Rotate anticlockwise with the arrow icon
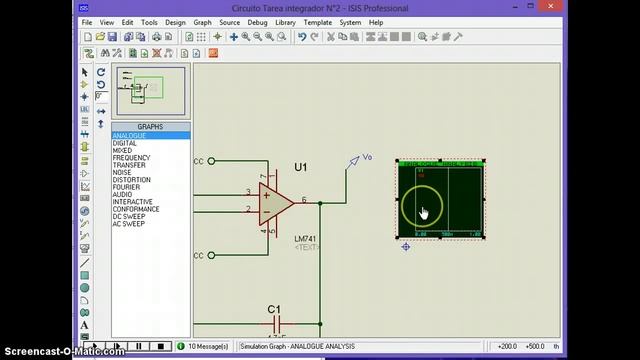The height and width of the screenshot is (360, 640). tap(101, 84)
